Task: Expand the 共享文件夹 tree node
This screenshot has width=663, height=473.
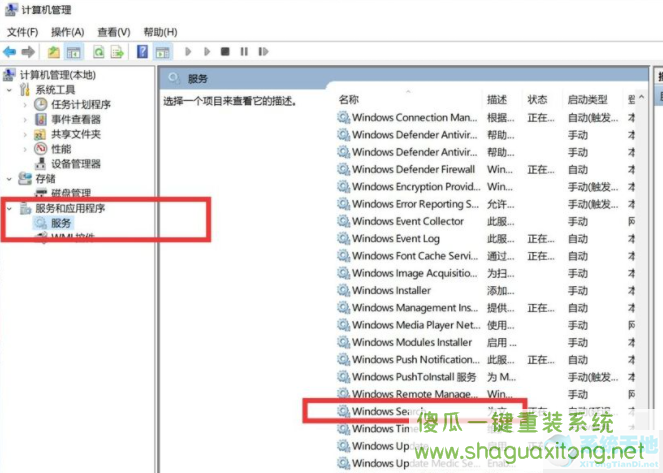Action: (25, 134)
